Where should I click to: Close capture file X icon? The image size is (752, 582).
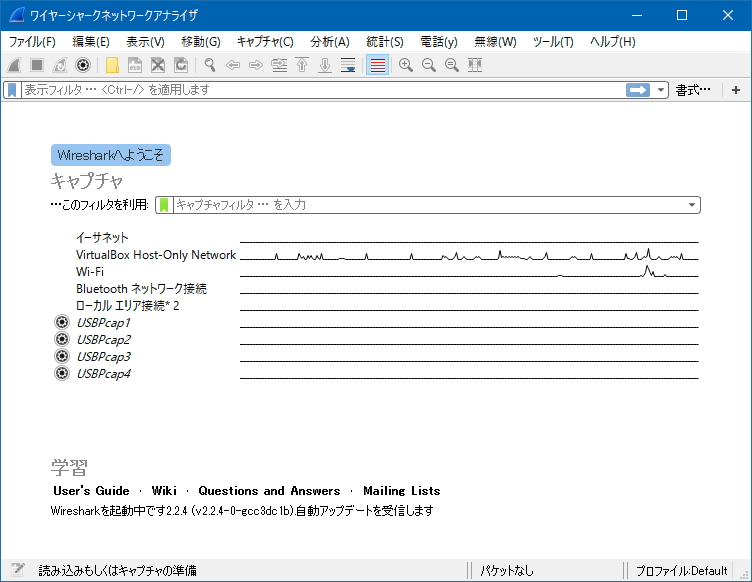158,65
